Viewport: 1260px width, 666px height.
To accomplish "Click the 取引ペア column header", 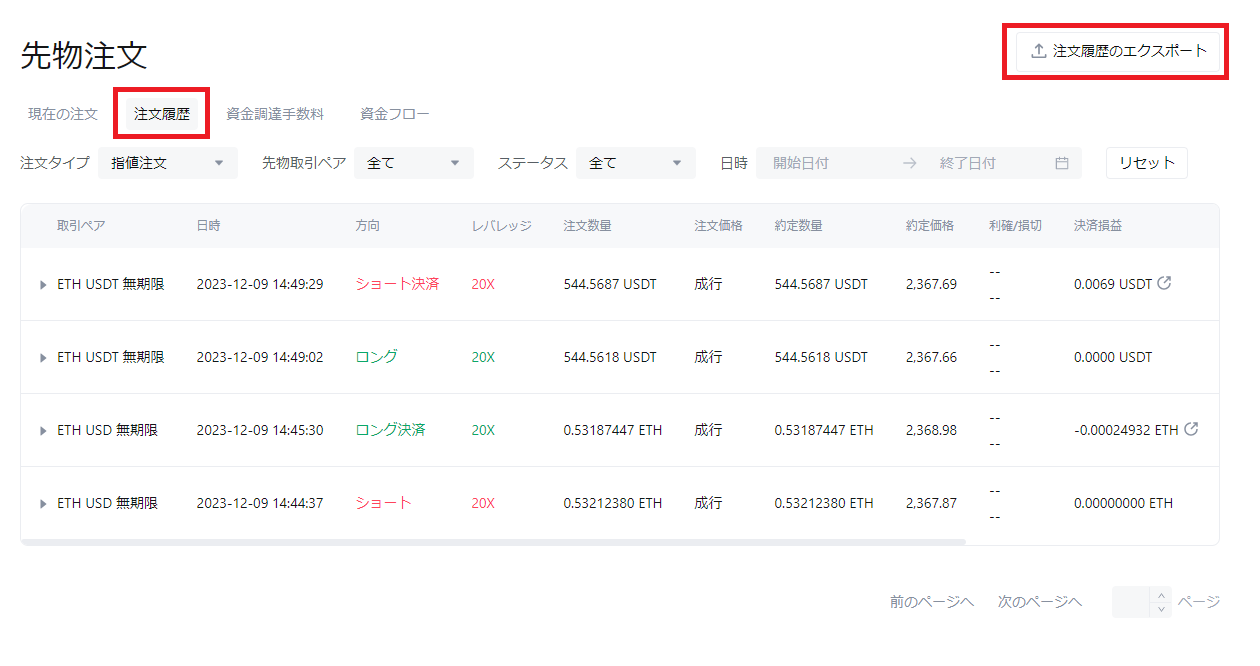I will point(81,226).
